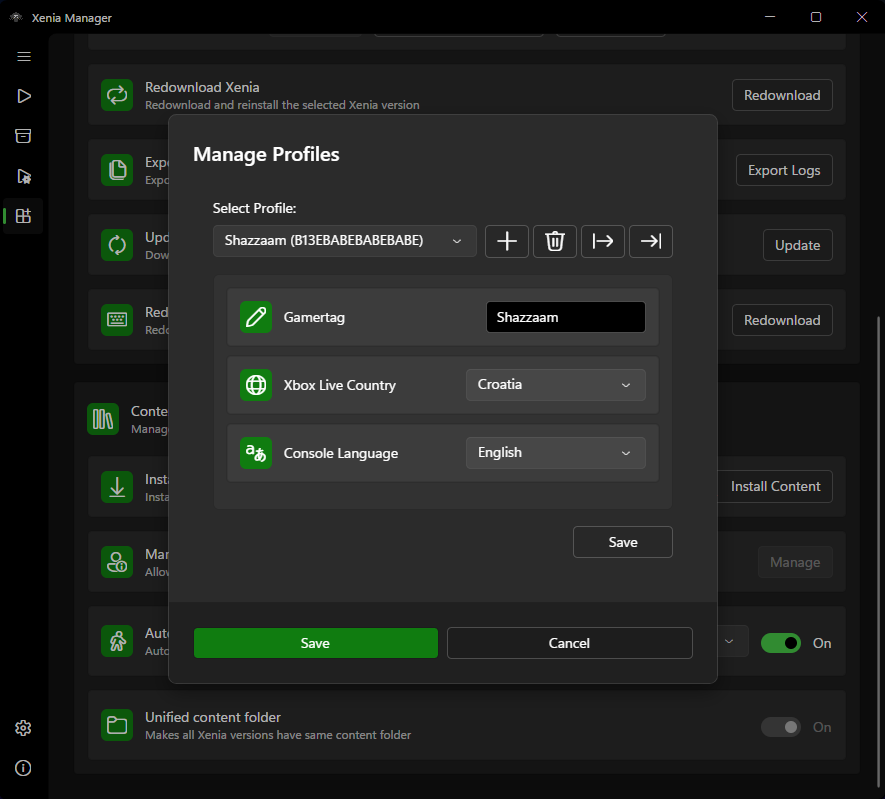This screenshot has width=885, height=799.
Task: Turn off the automation On toggle
Action: (x=781, y=643)
